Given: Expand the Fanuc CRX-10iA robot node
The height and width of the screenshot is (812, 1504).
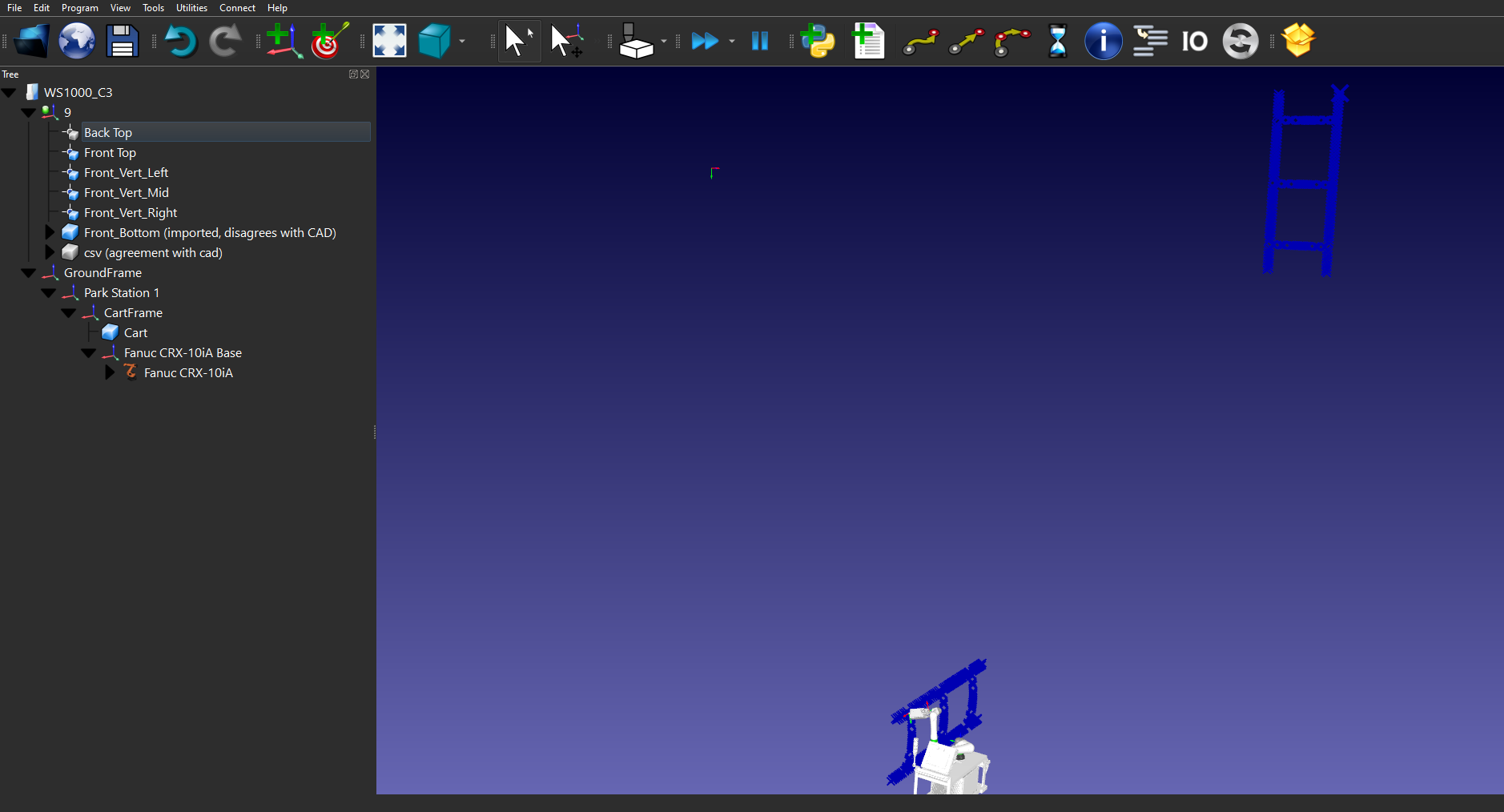Looking at the screenshot, I should (110, 372).
